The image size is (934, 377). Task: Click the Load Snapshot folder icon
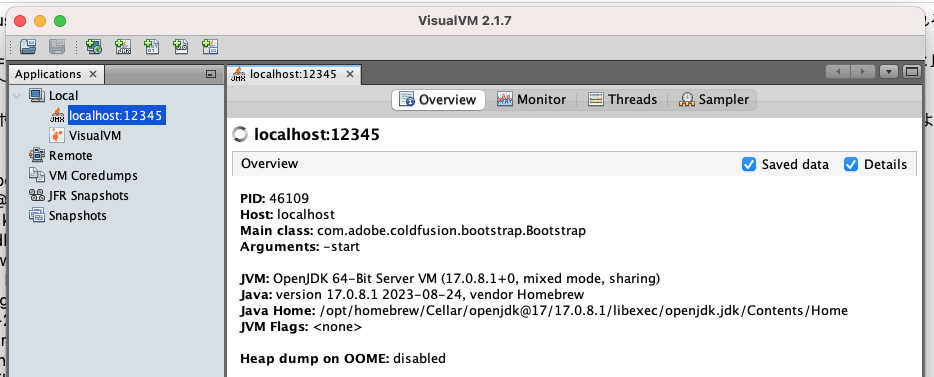28,46
